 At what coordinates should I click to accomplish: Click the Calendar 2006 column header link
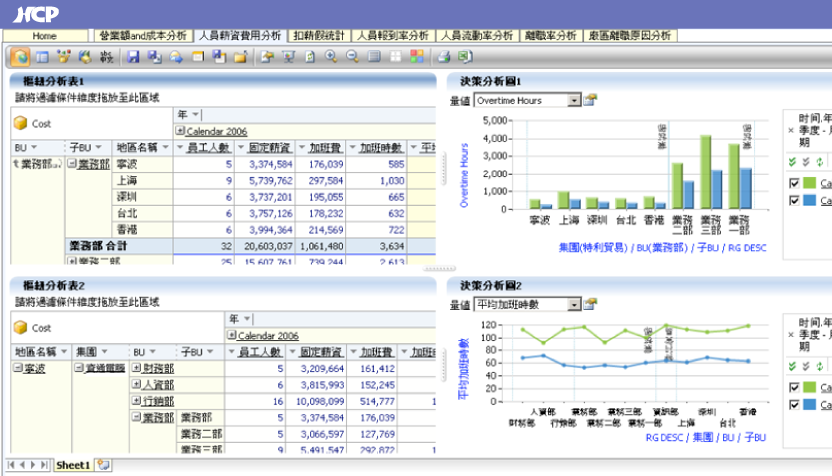[216, 131]
